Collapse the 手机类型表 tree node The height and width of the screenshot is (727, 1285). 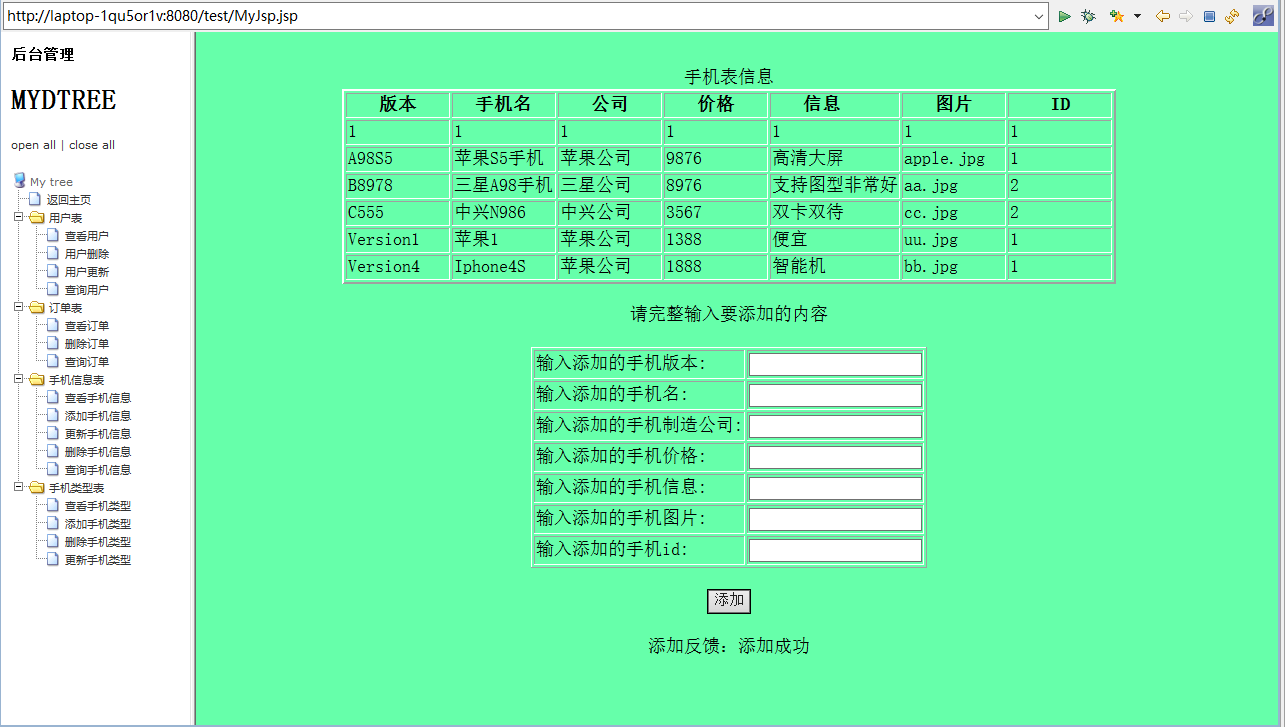pyautogui.click(x=18, y=487)
